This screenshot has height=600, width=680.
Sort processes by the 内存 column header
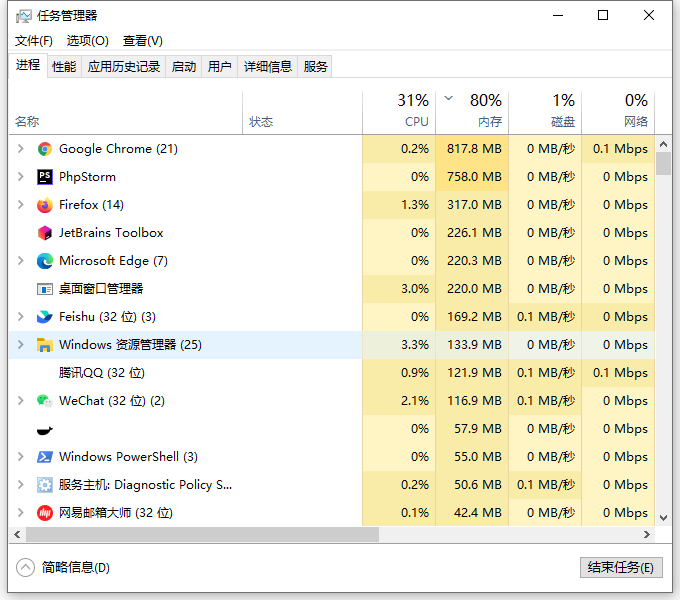(x=472, y=111)
